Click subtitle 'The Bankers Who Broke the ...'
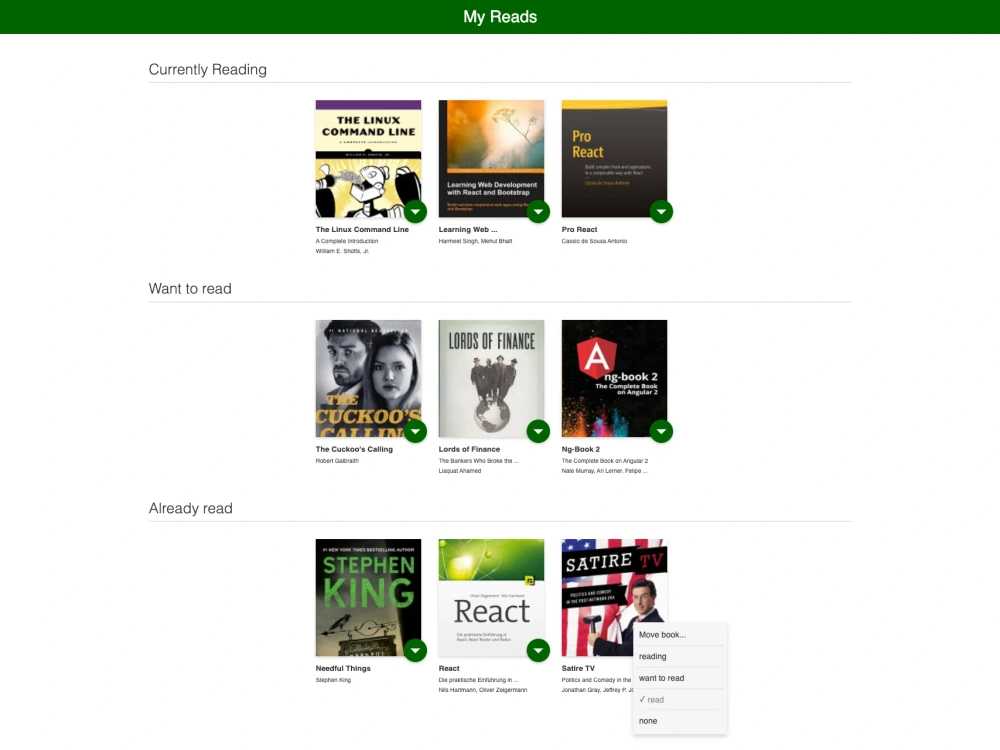Viewport: 1000px width, 750px height. pyautogui.click(x=479, y=460)
